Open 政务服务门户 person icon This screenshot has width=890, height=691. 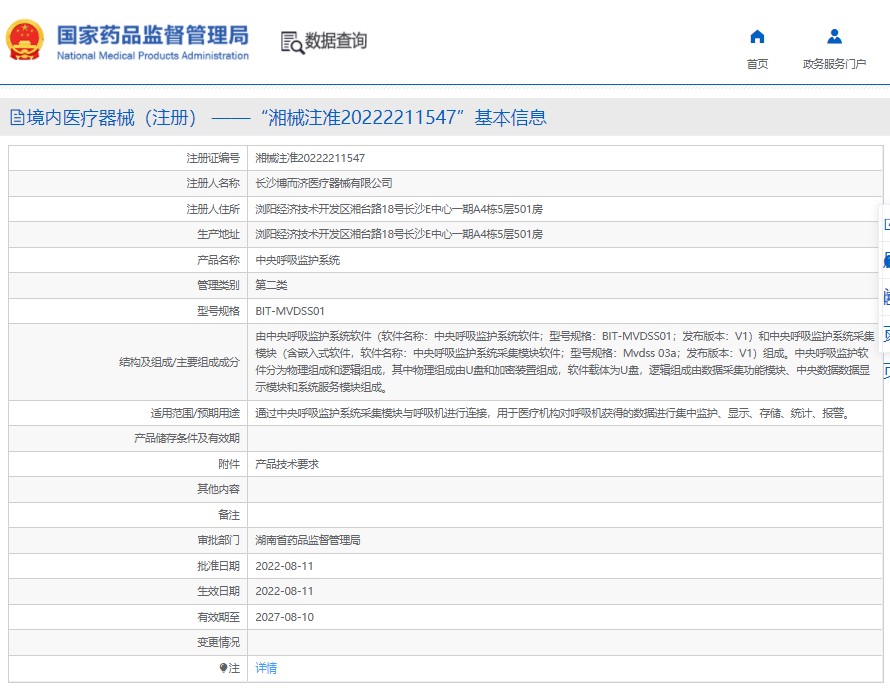(834, 37)
